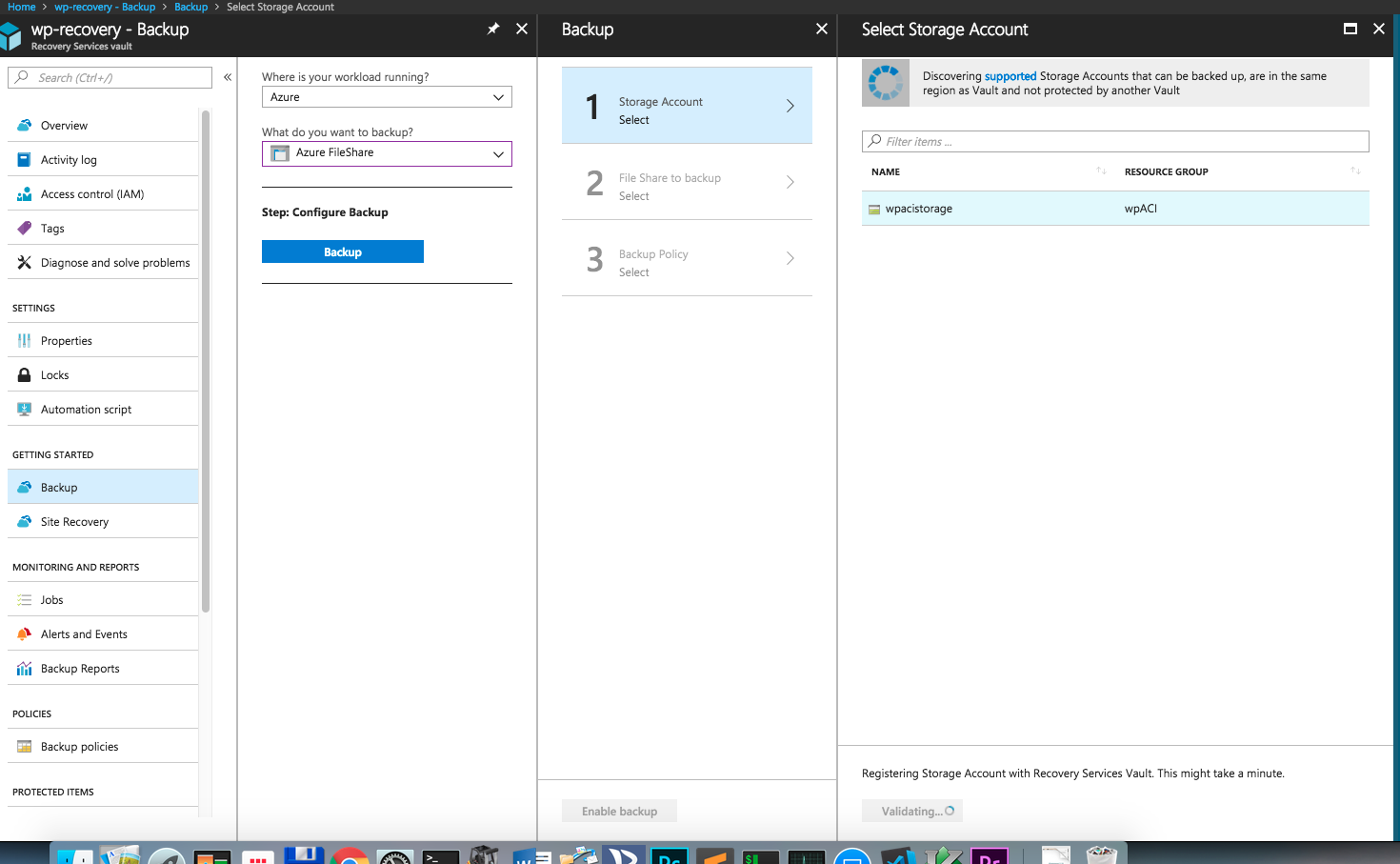Click the Backup cloud icon under Getting Started
This screenshot has height=864, width=1400.
[x=25, y=487]
